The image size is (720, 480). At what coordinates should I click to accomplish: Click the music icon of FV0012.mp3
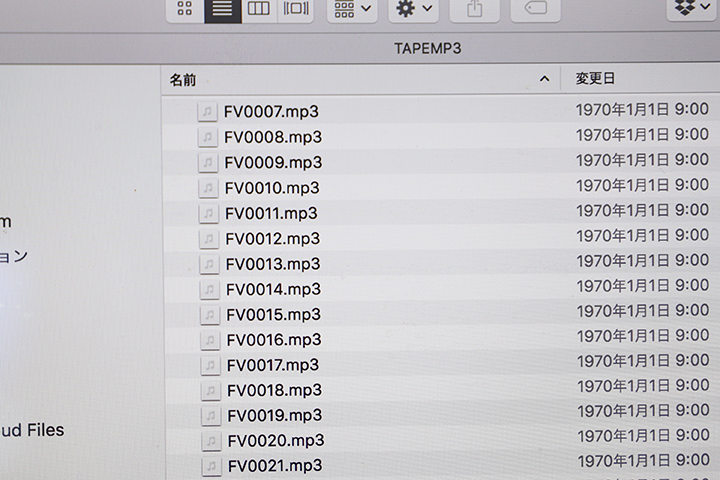point(209,238)
